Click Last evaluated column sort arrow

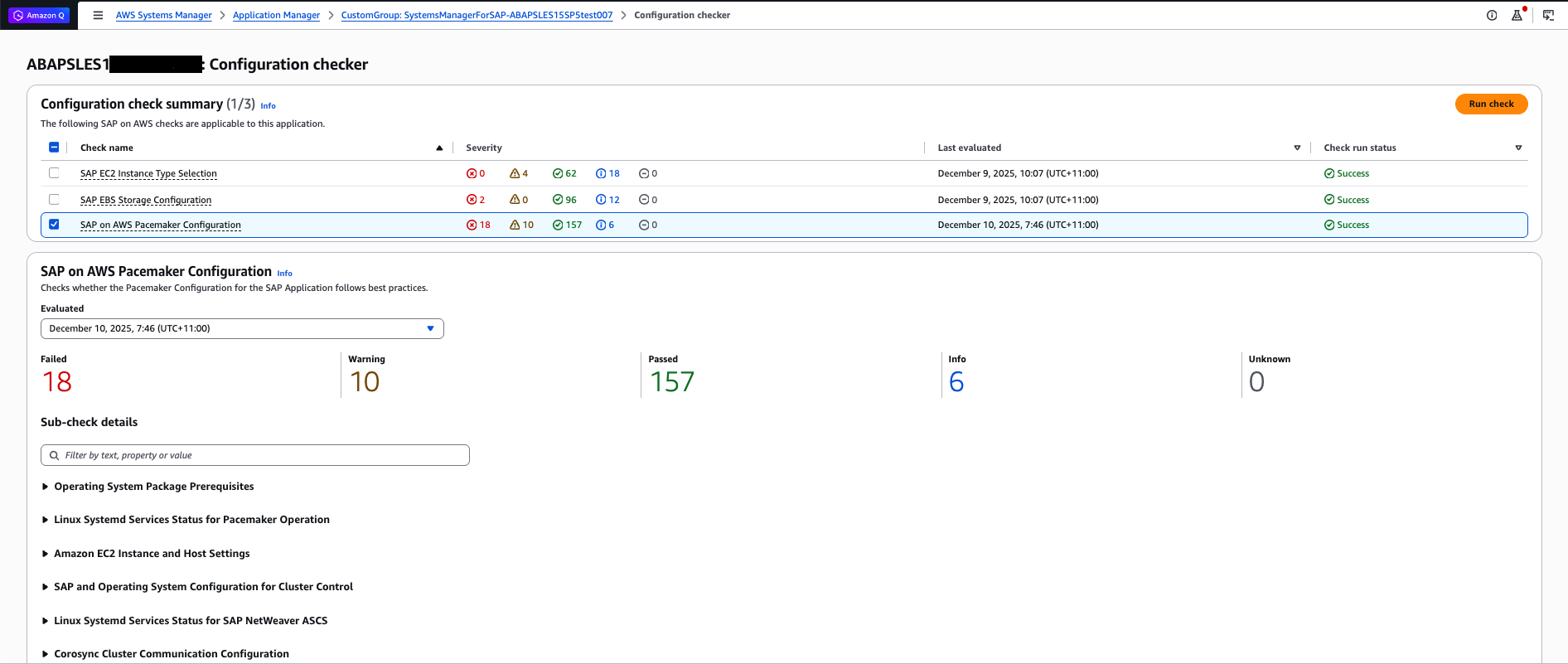pyautogui.click(x=1297, y=148)
